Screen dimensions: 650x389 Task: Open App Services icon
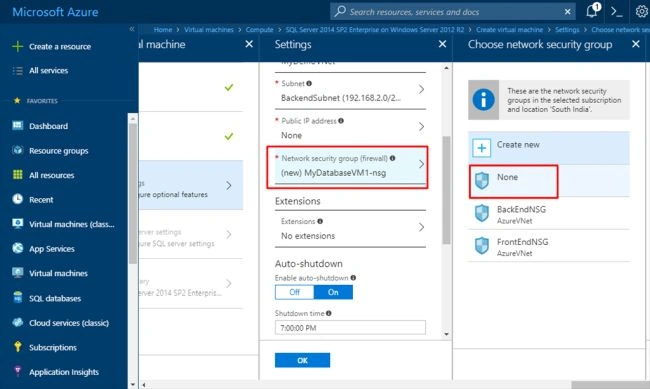pyautogui.click(x=17, y=248)
